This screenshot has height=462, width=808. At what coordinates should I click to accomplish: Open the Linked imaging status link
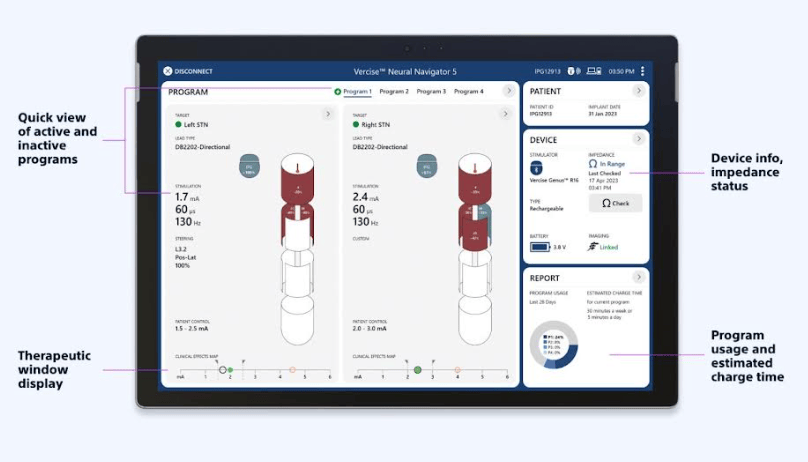pyautogui.click(x=609, y=247)
